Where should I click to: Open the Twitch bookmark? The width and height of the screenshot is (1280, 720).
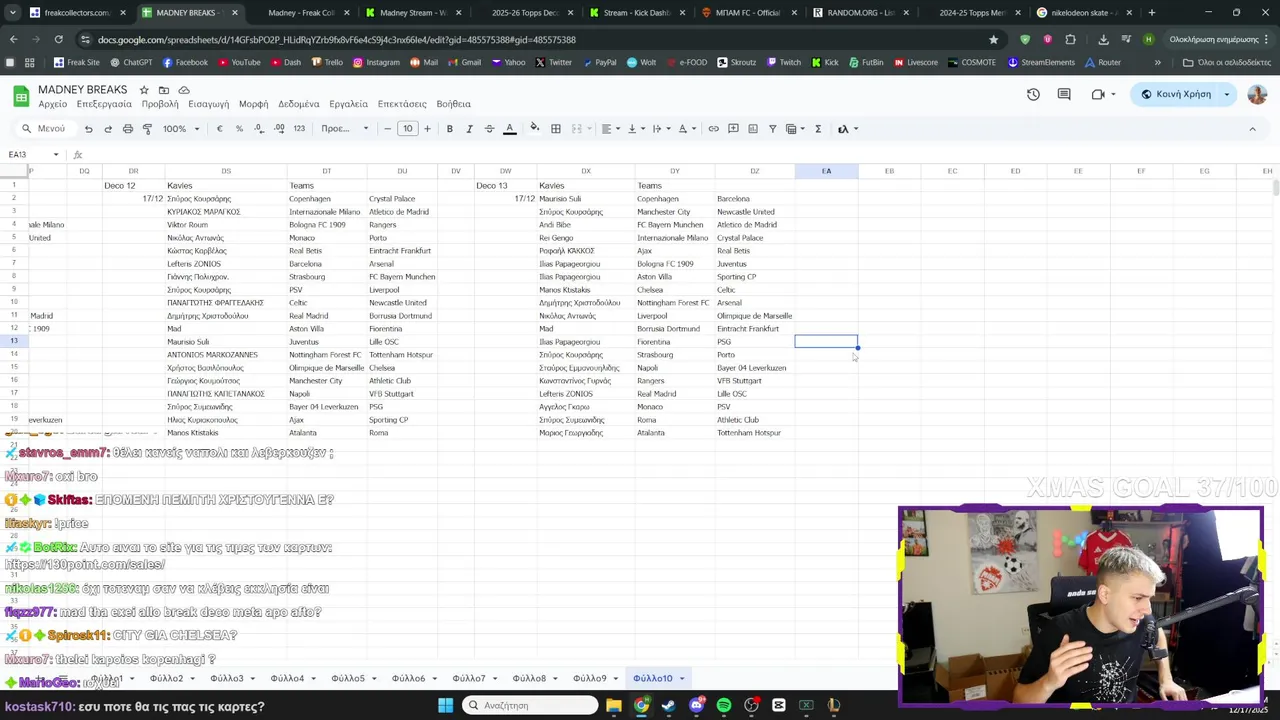(x=783, y=62)
